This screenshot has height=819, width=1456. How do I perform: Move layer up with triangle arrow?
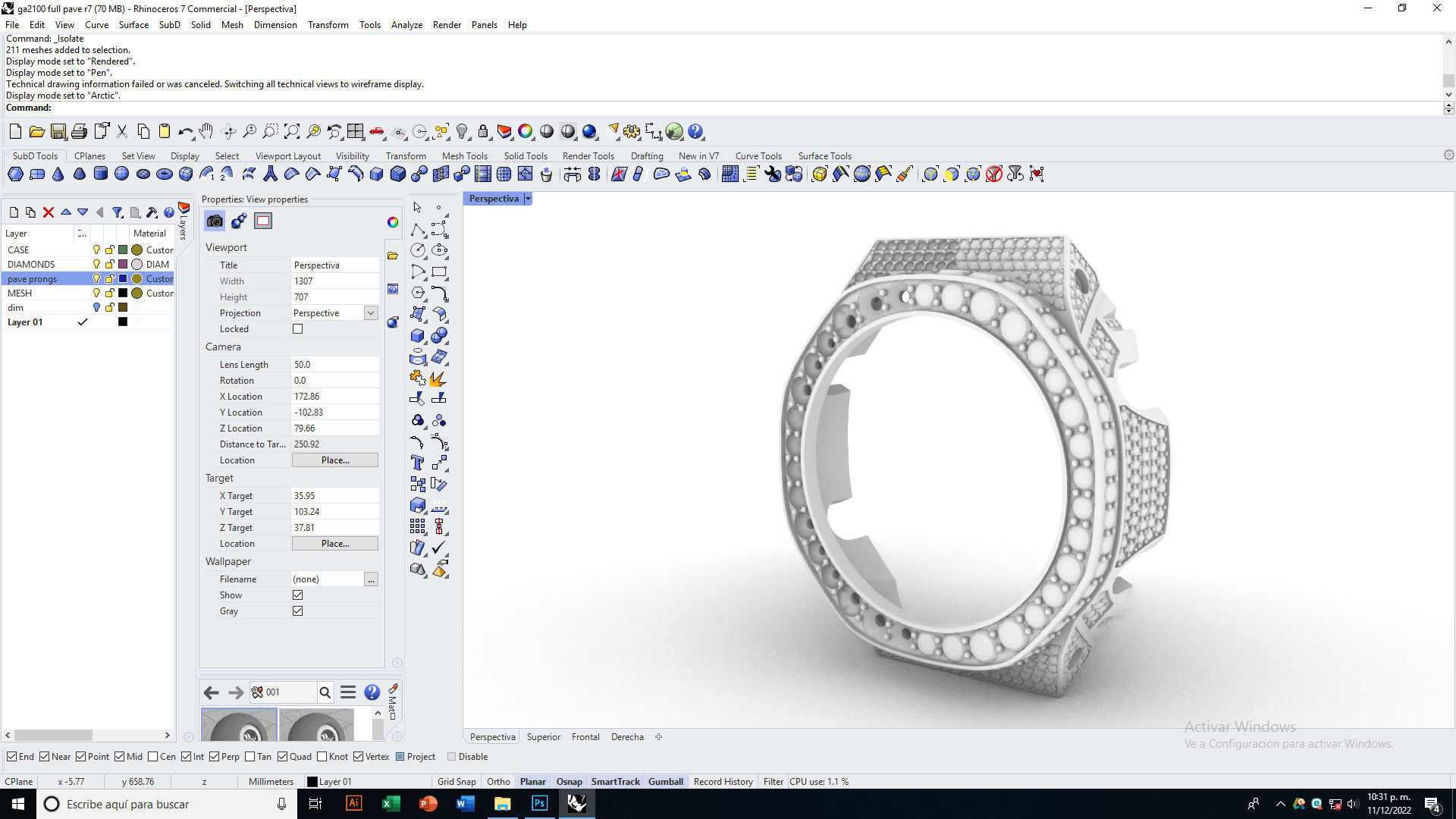click(x=66, y=212)
